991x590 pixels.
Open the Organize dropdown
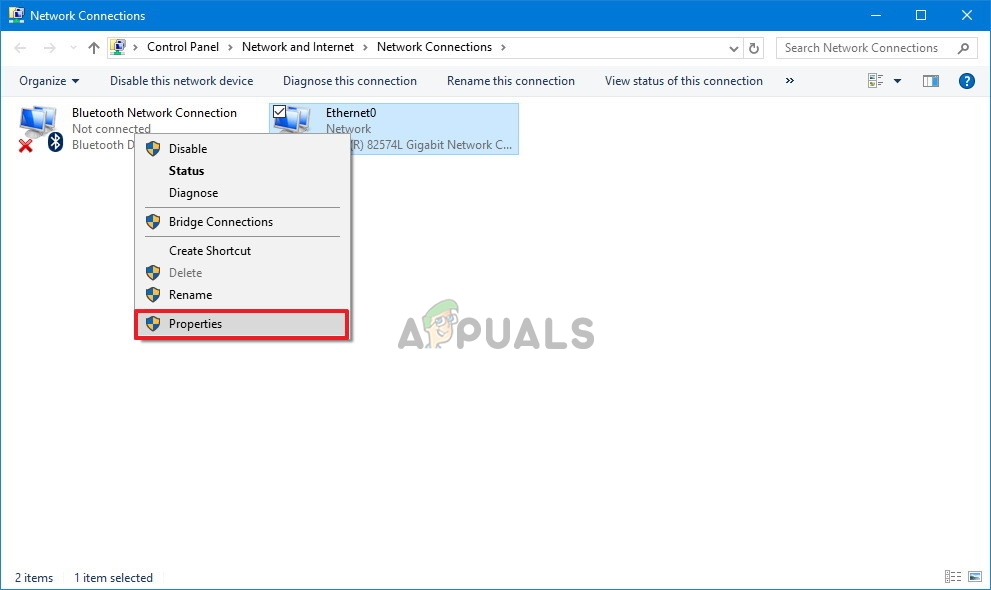tap(47, 81)
